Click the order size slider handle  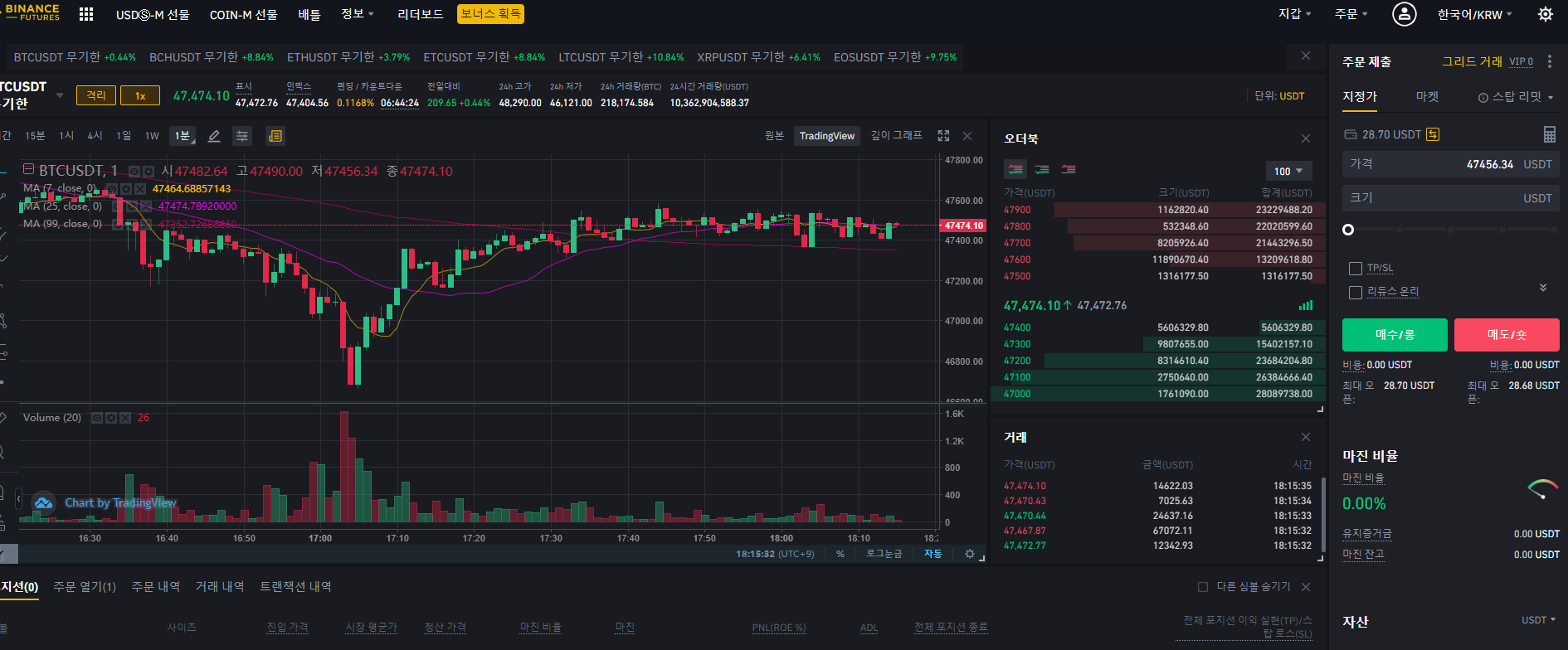1348,230
